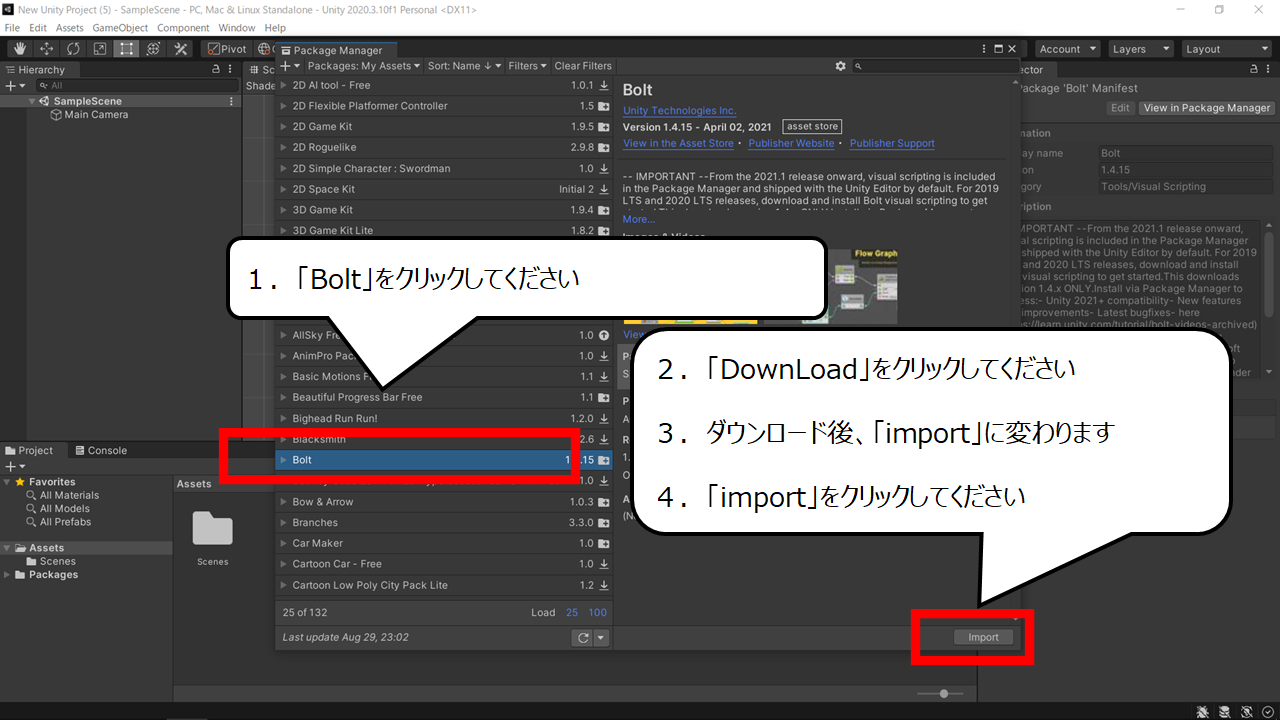This screenshot has height=720, width=1280.
Task: Select the 2D Roguelike package
Action: (444, 148)
